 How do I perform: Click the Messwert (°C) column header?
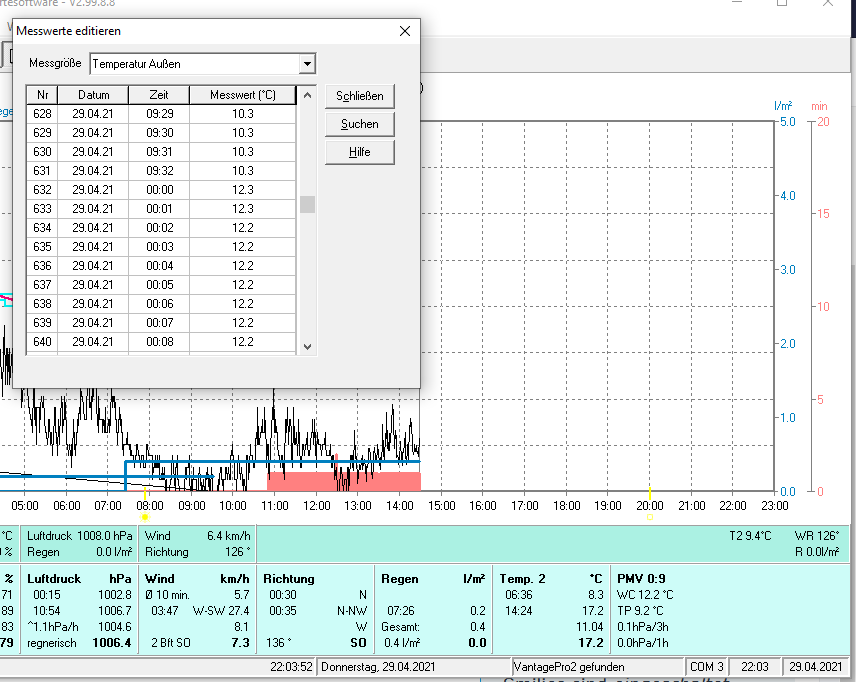point(242,95)
